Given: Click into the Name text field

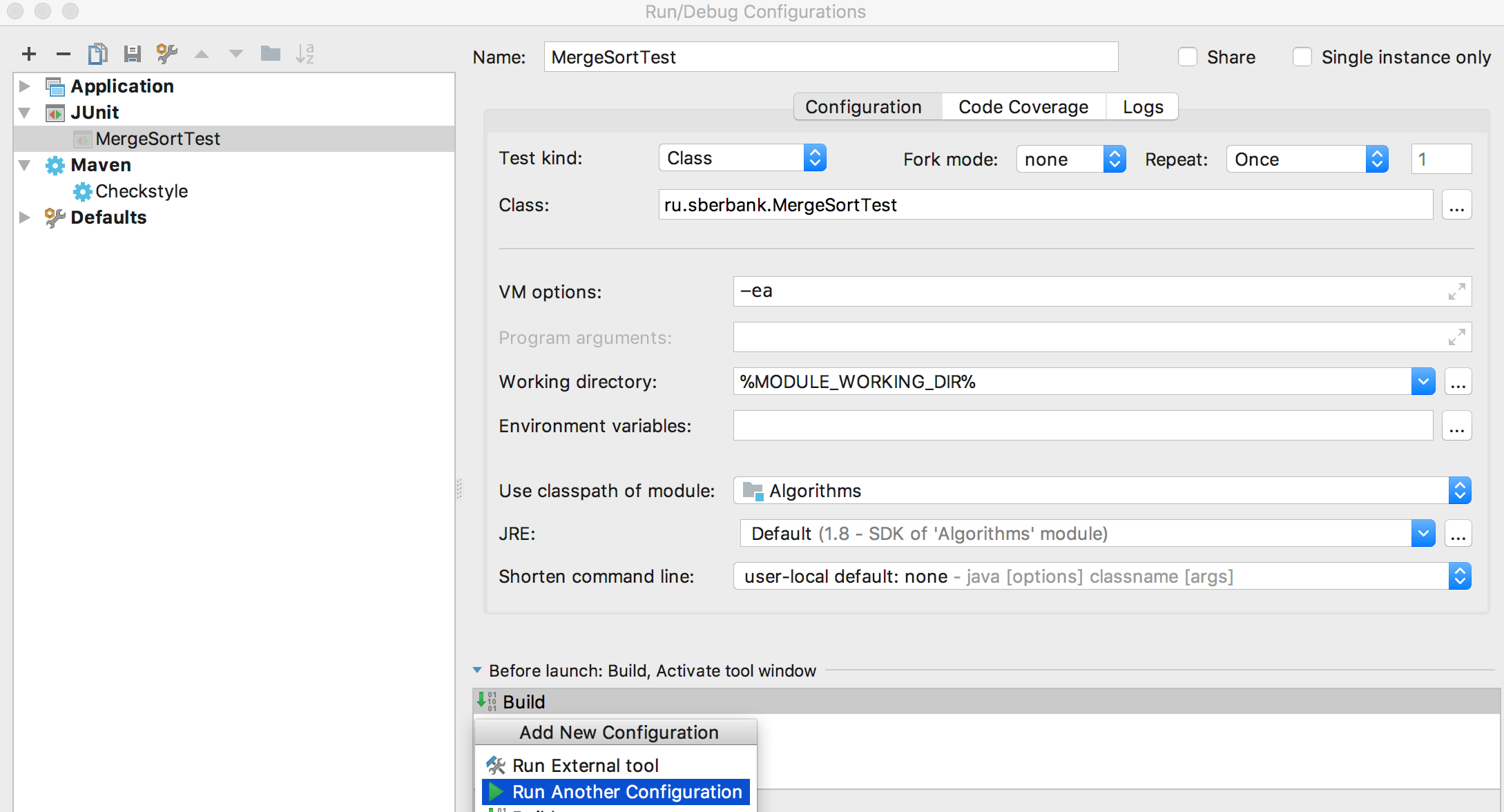Looking at the screenshot, I should point(830,57).
